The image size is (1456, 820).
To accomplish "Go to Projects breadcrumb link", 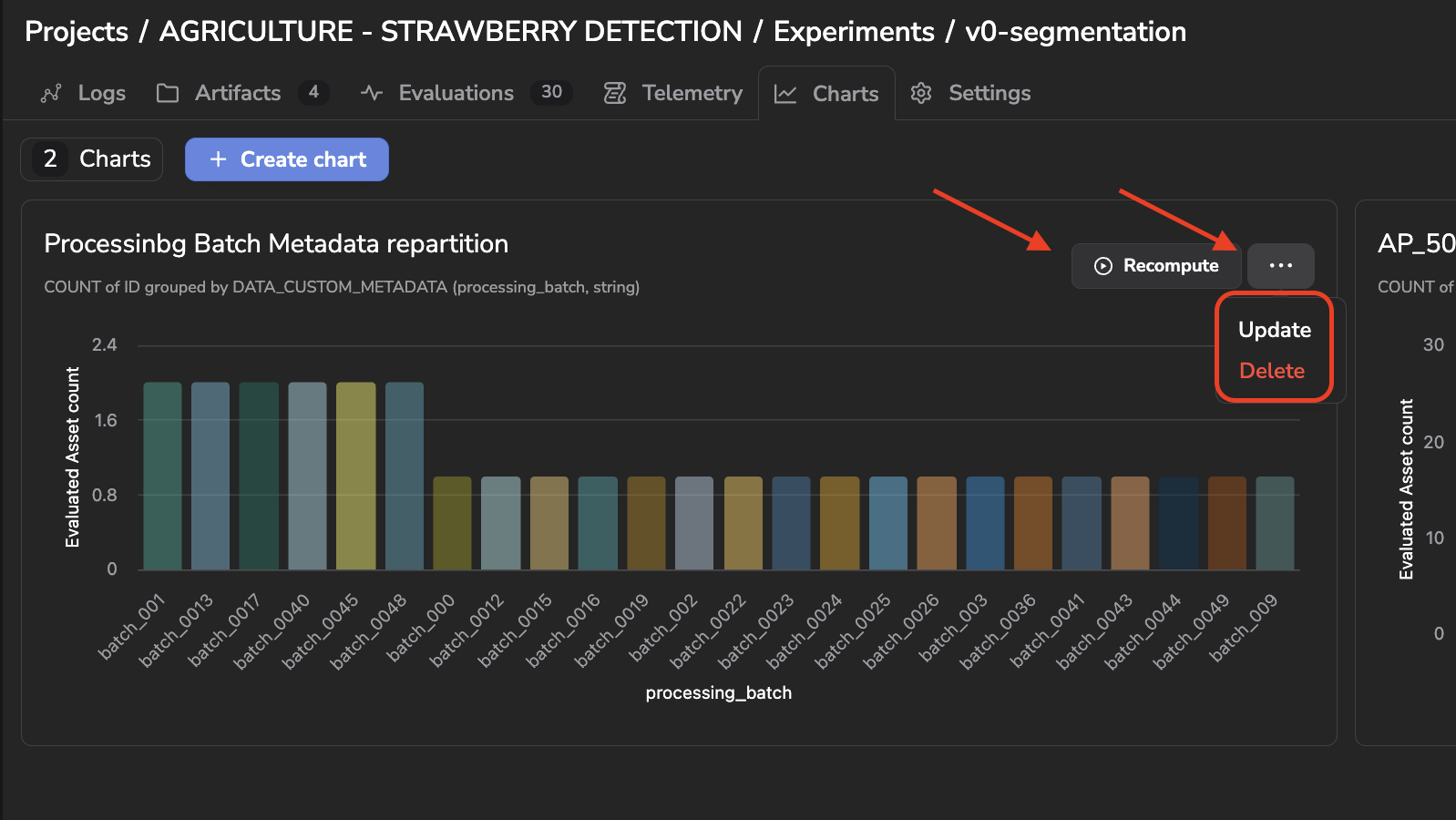I will click(77, 32).
